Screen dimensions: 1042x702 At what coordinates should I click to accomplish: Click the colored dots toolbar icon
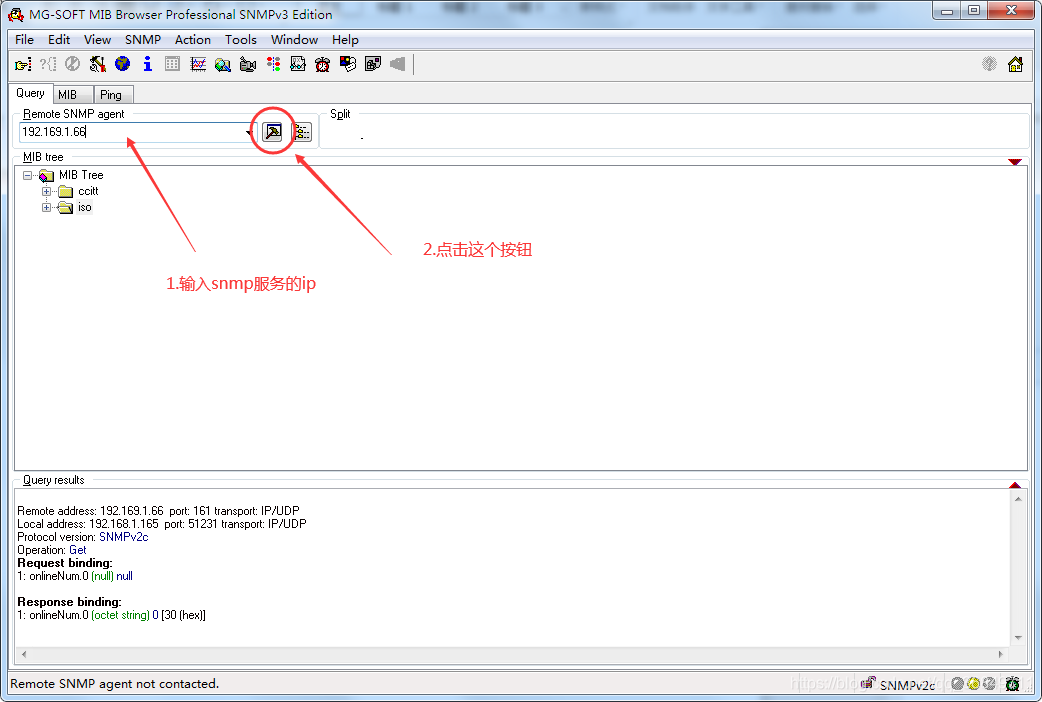pyautogui.click(x=273, y=64)
